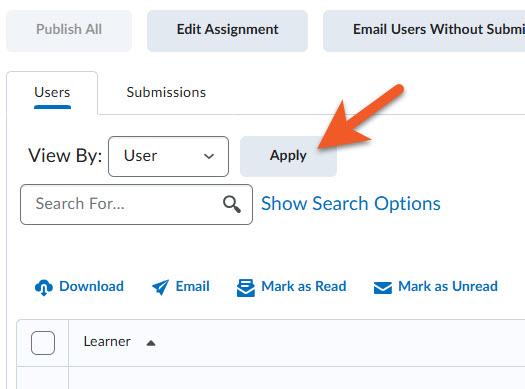Focus the Search For input field

pos(136,204)
